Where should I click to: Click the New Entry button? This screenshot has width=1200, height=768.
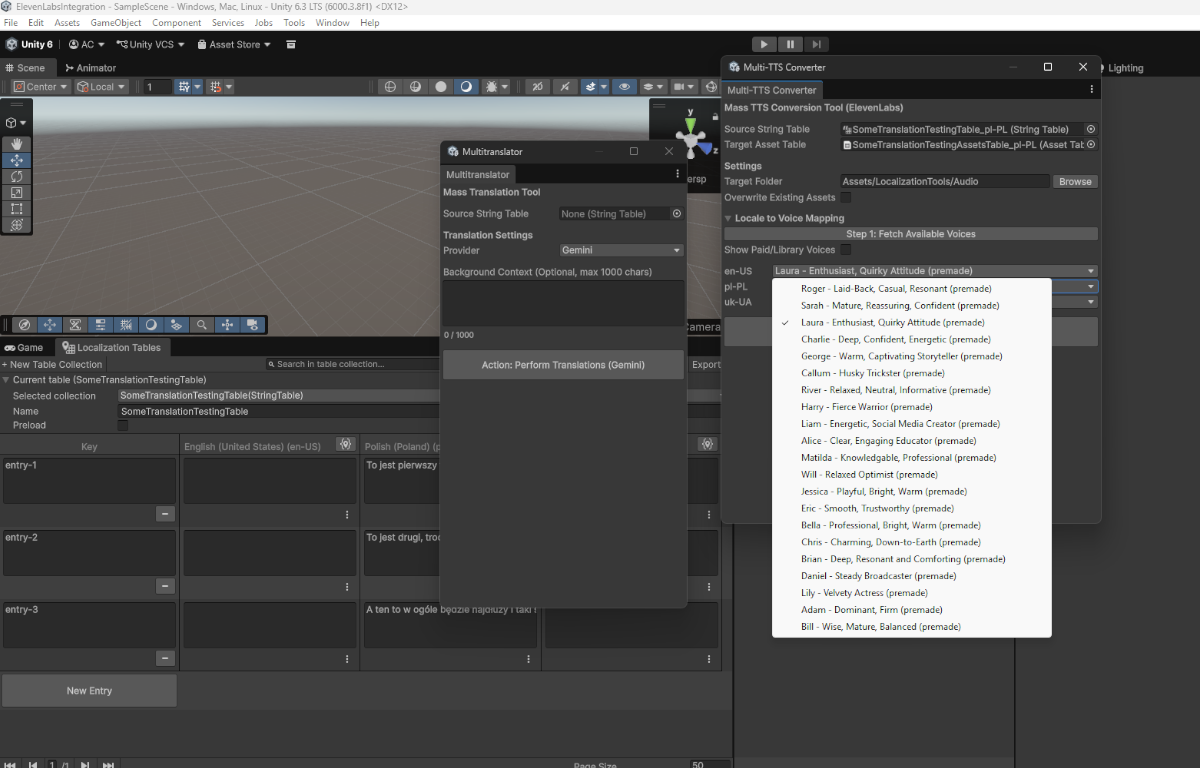click(x=89, y=691)
